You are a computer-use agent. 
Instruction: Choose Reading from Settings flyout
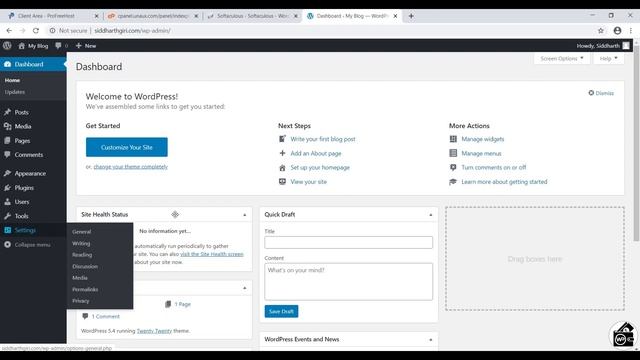tap(82, 254)
